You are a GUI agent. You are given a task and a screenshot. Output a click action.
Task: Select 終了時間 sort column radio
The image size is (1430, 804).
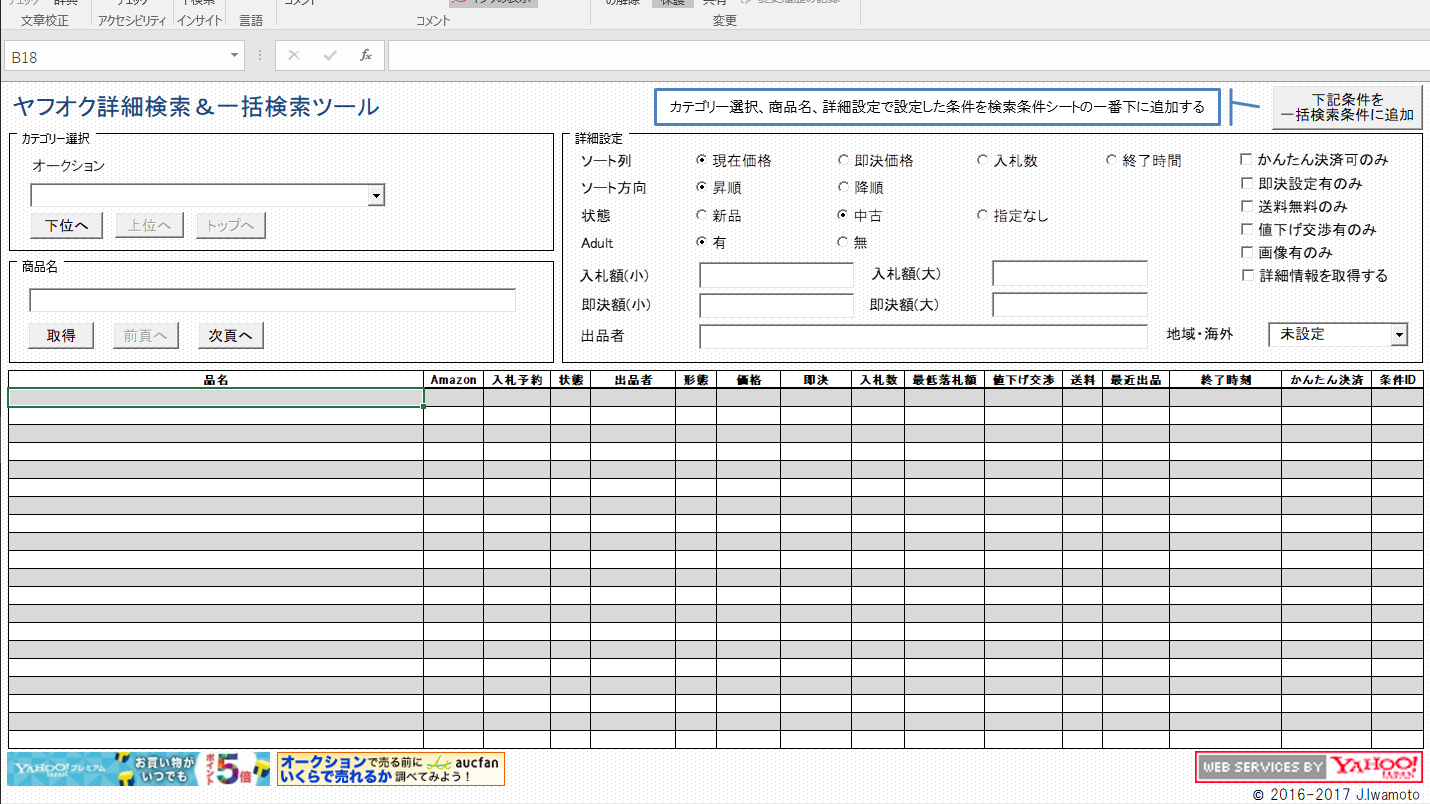tap(1111, 160)
